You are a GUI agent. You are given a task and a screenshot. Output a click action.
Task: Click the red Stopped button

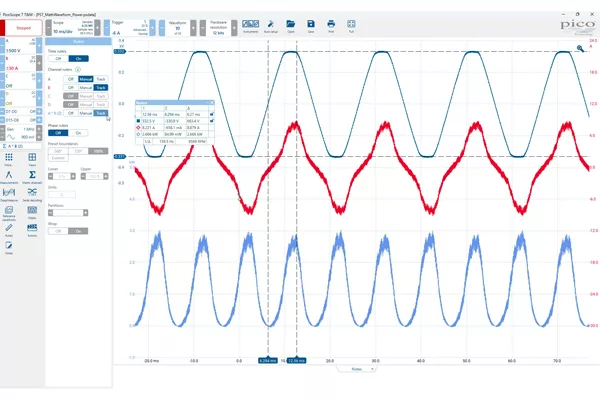pyautogui.click(x=23, y=28)
